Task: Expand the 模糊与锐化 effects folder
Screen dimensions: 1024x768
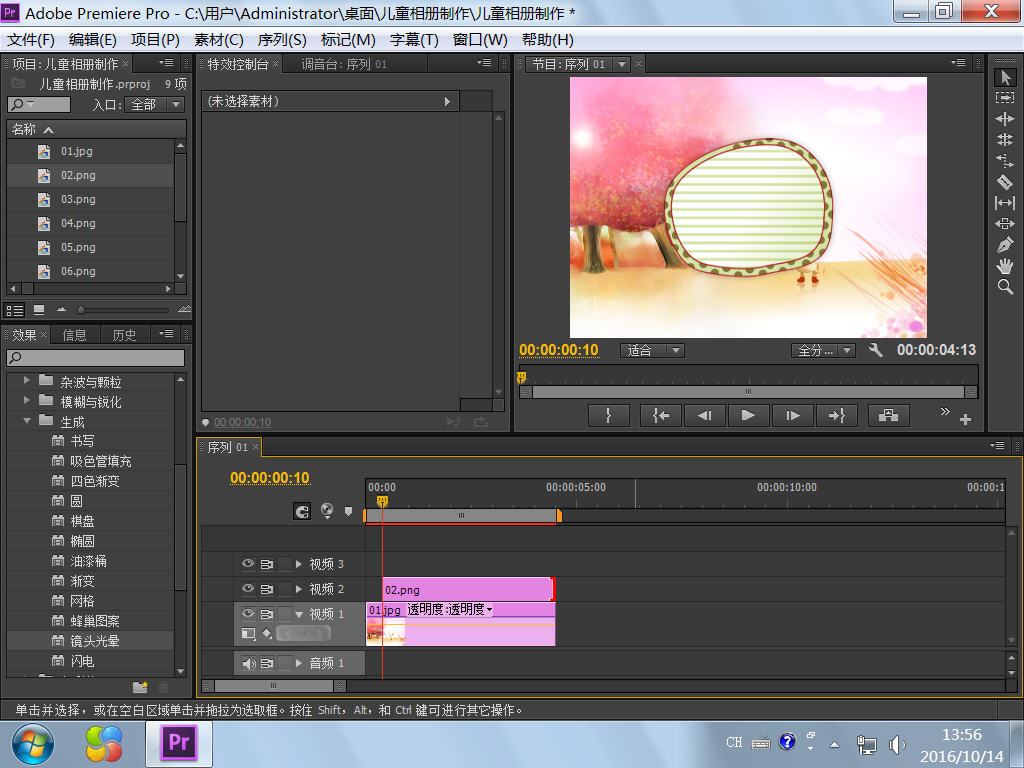Action: coord(27,400)
